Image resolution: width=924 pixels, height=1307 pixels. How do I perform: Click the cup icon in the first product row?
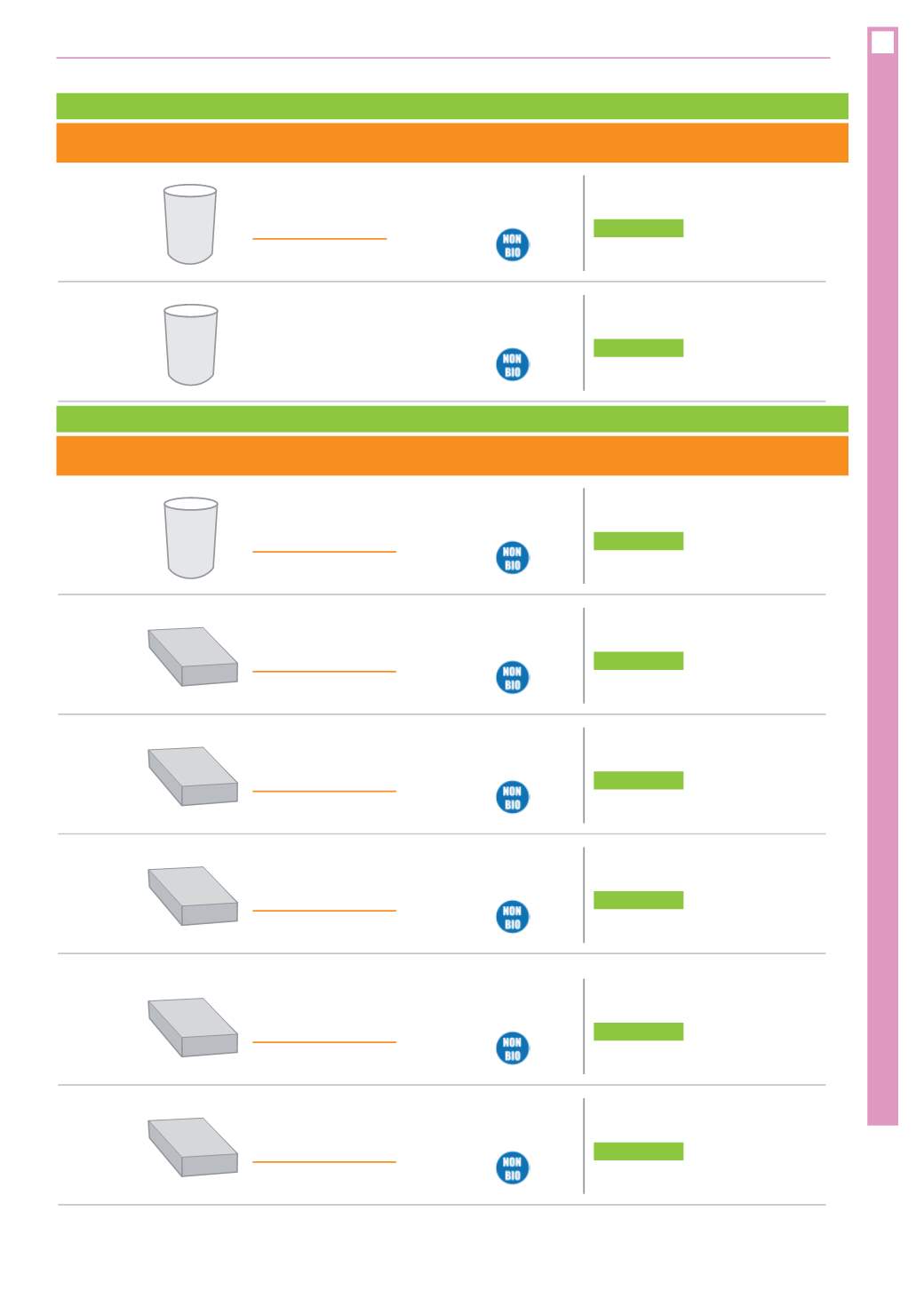point(190,224)
